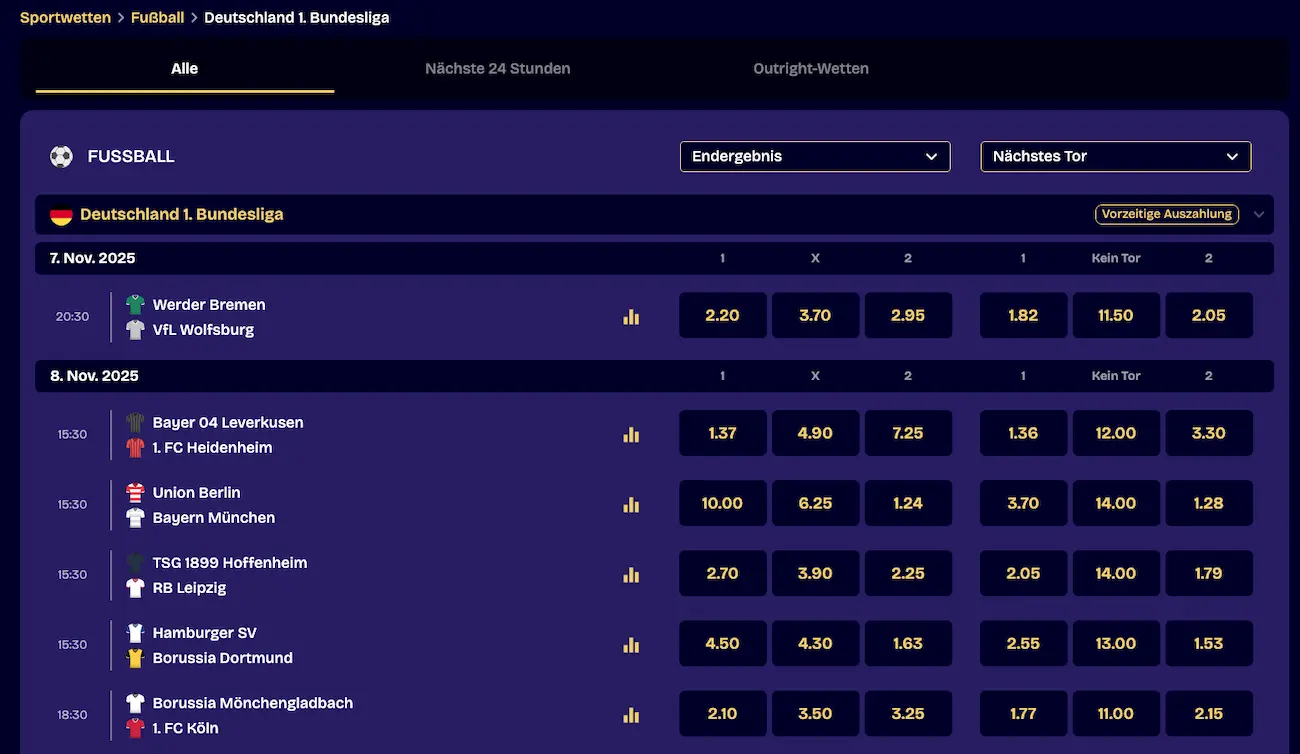The image size is (1300, 754).
Task: Open the Endergebnis market dropdown
Action: (814, 156)
